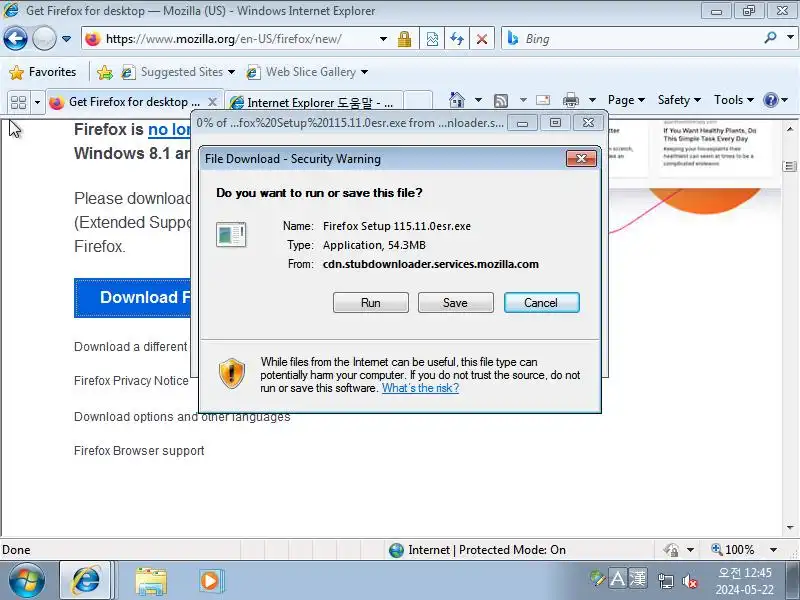The height and width of the screenshot is (600, 800).
Task: Click the security shield warning icon
Action: point(232,373)
